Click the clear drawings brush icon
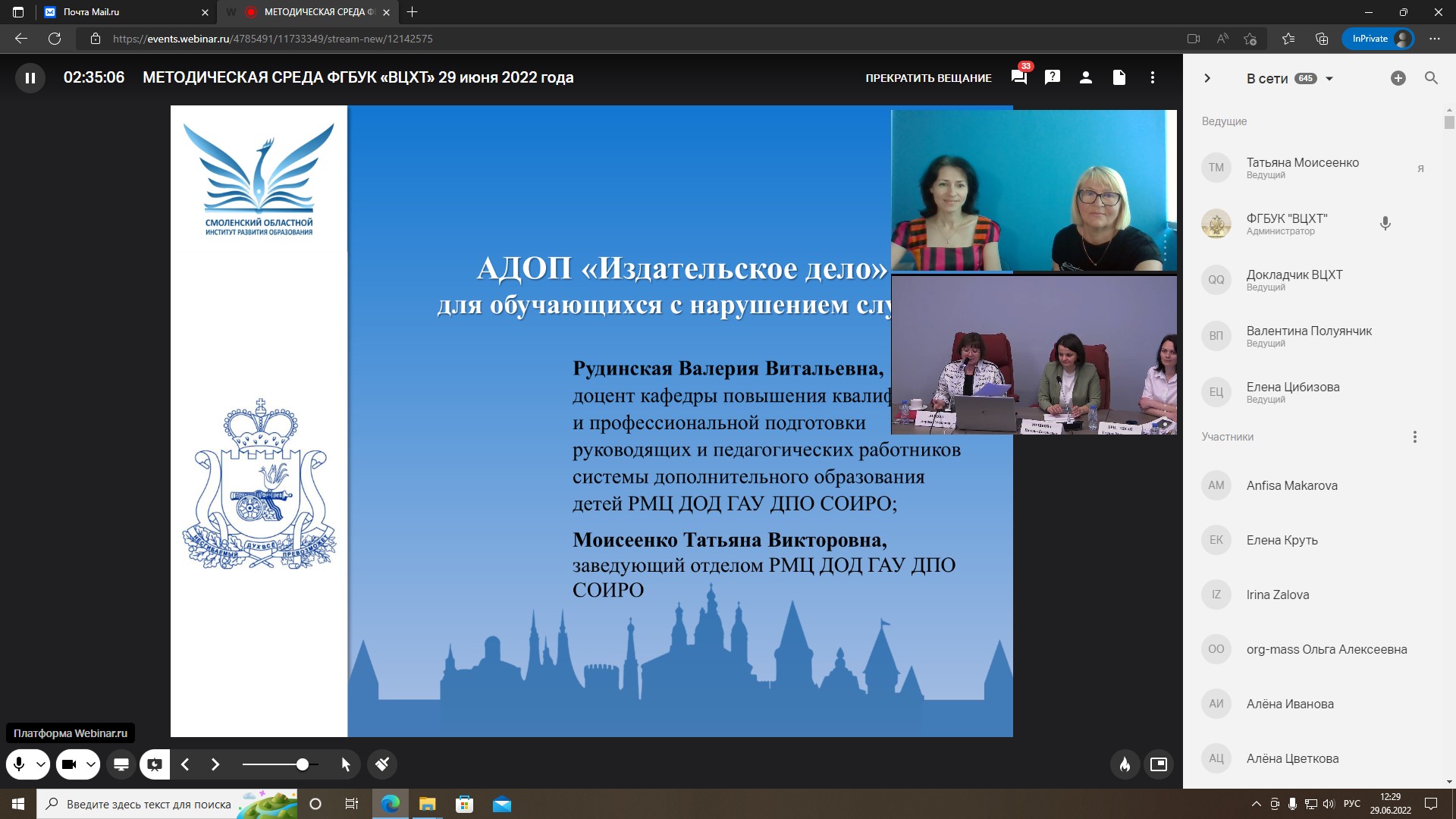 (x=382, y=764)
